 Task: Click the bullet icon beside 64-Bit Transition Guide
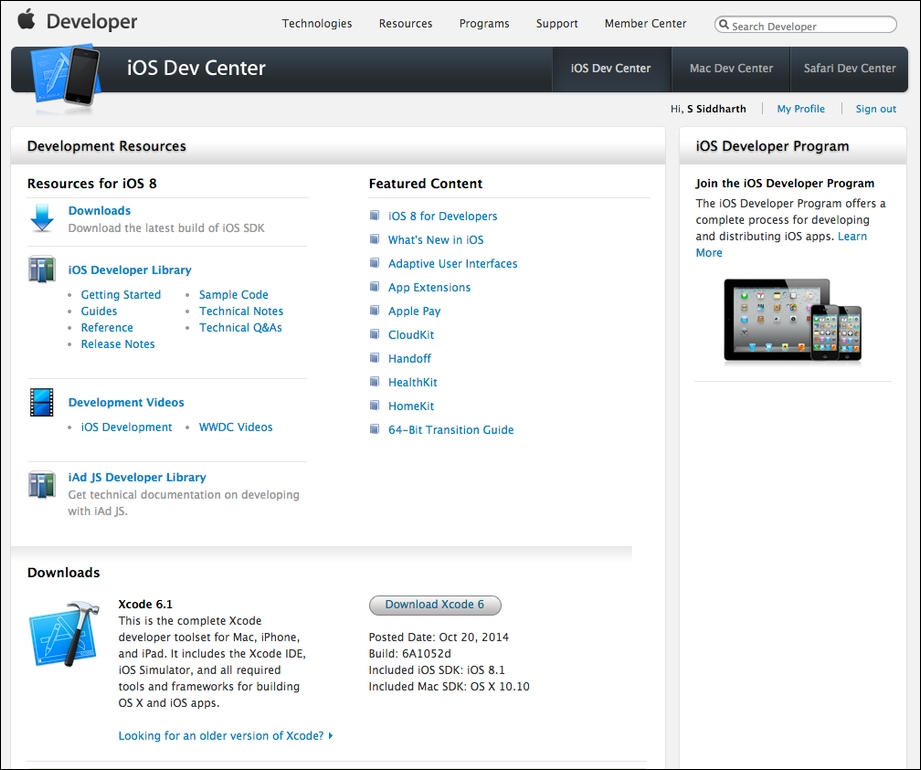(374, 429)
